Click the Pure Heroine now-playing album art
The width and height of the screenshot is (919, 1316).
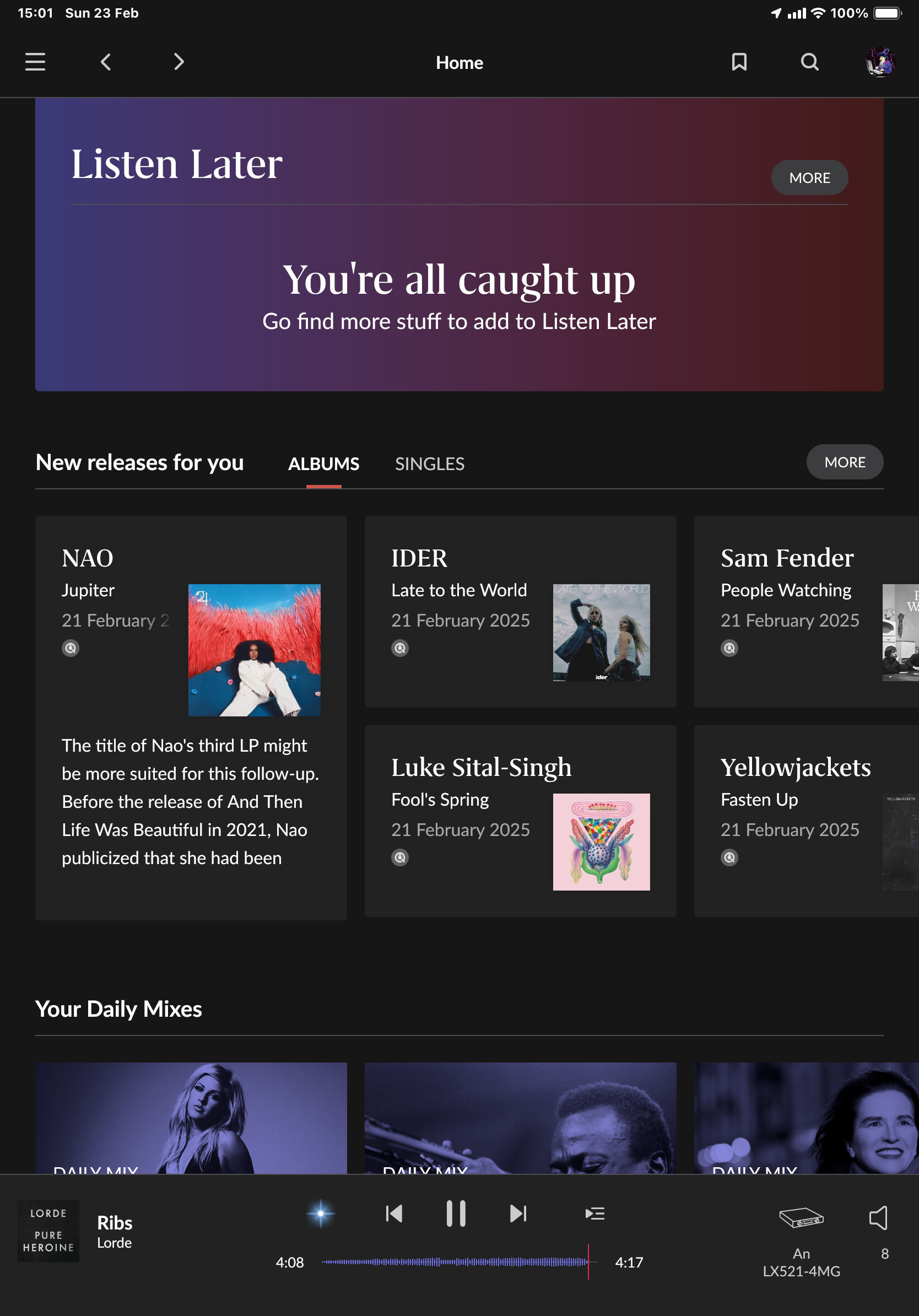coord(48,1231)
